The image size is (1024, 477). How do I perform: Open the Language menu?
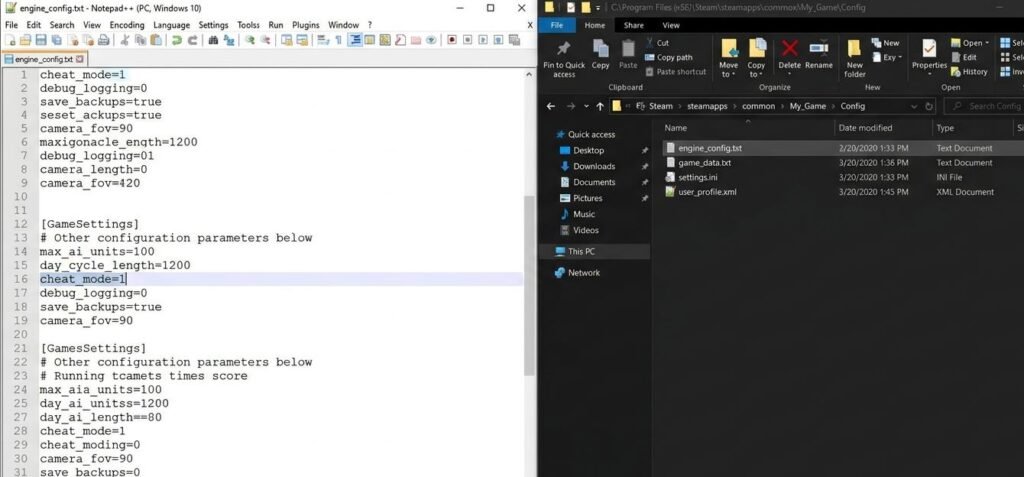click(172, 25)
